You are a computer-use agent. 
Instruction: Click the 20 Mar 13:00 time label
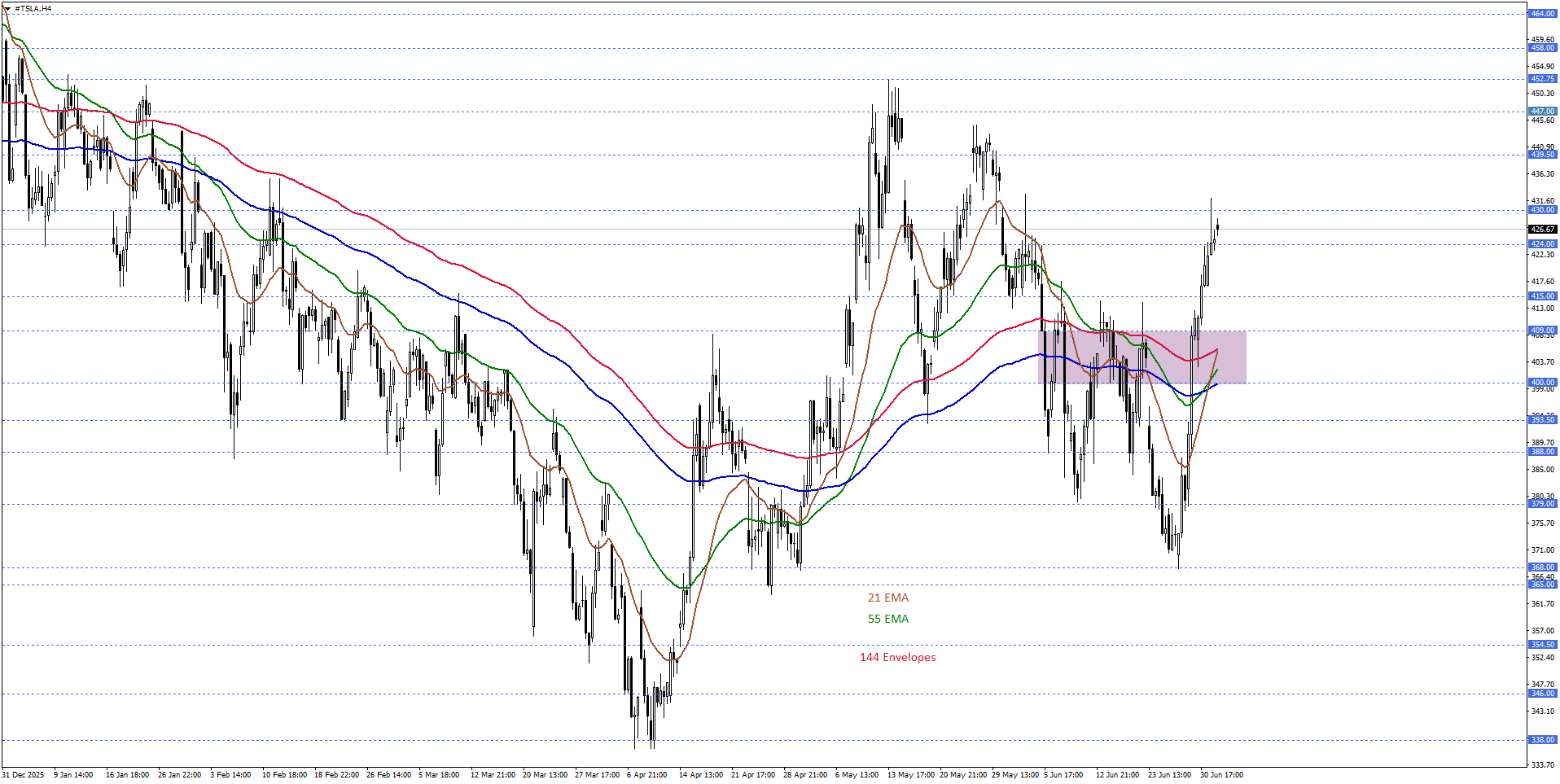tap(545, 775)
